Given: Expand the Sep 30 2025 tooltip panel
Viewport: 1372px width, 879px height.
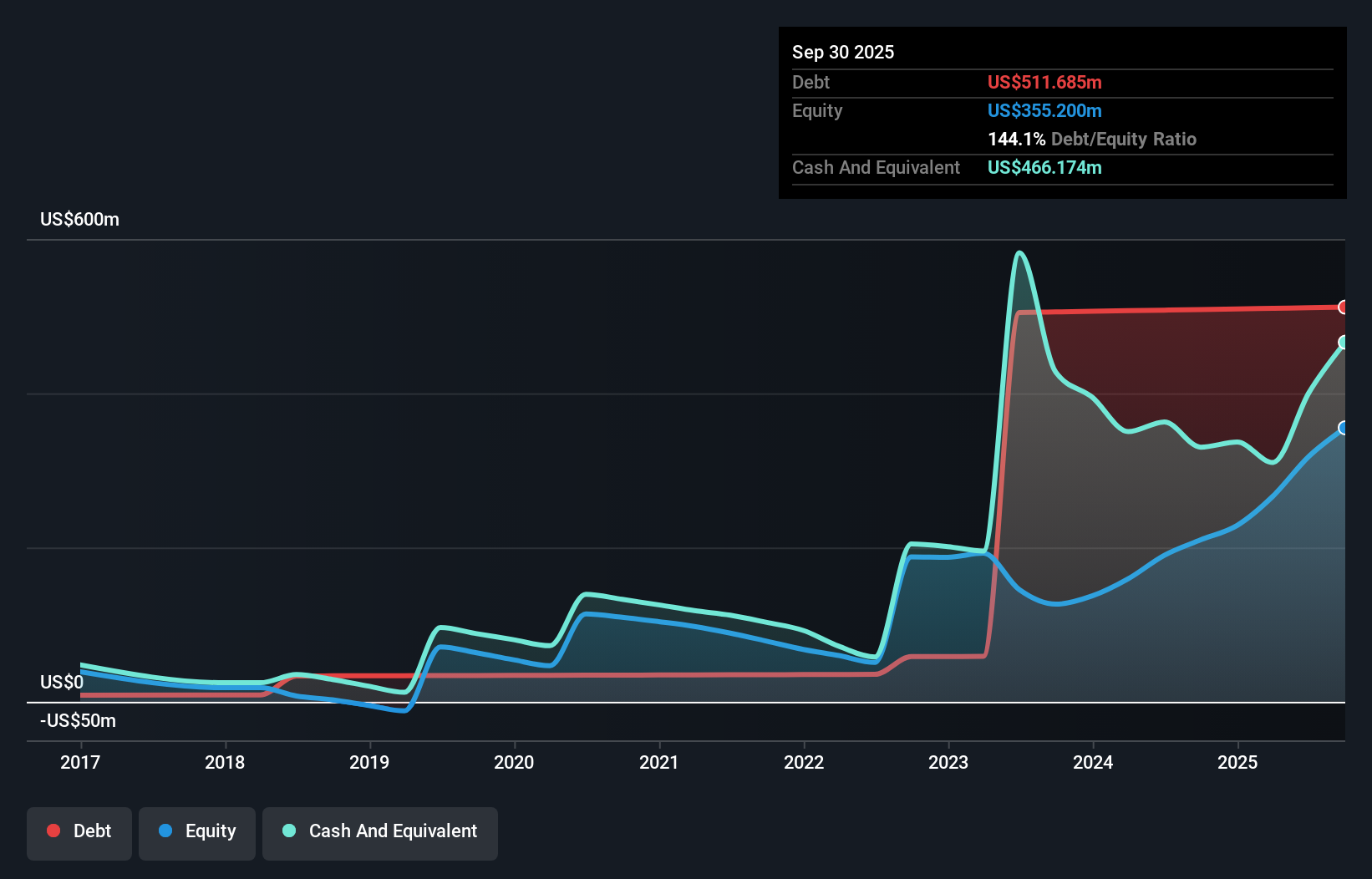Looking at the screenshot, I should point(843,52).
